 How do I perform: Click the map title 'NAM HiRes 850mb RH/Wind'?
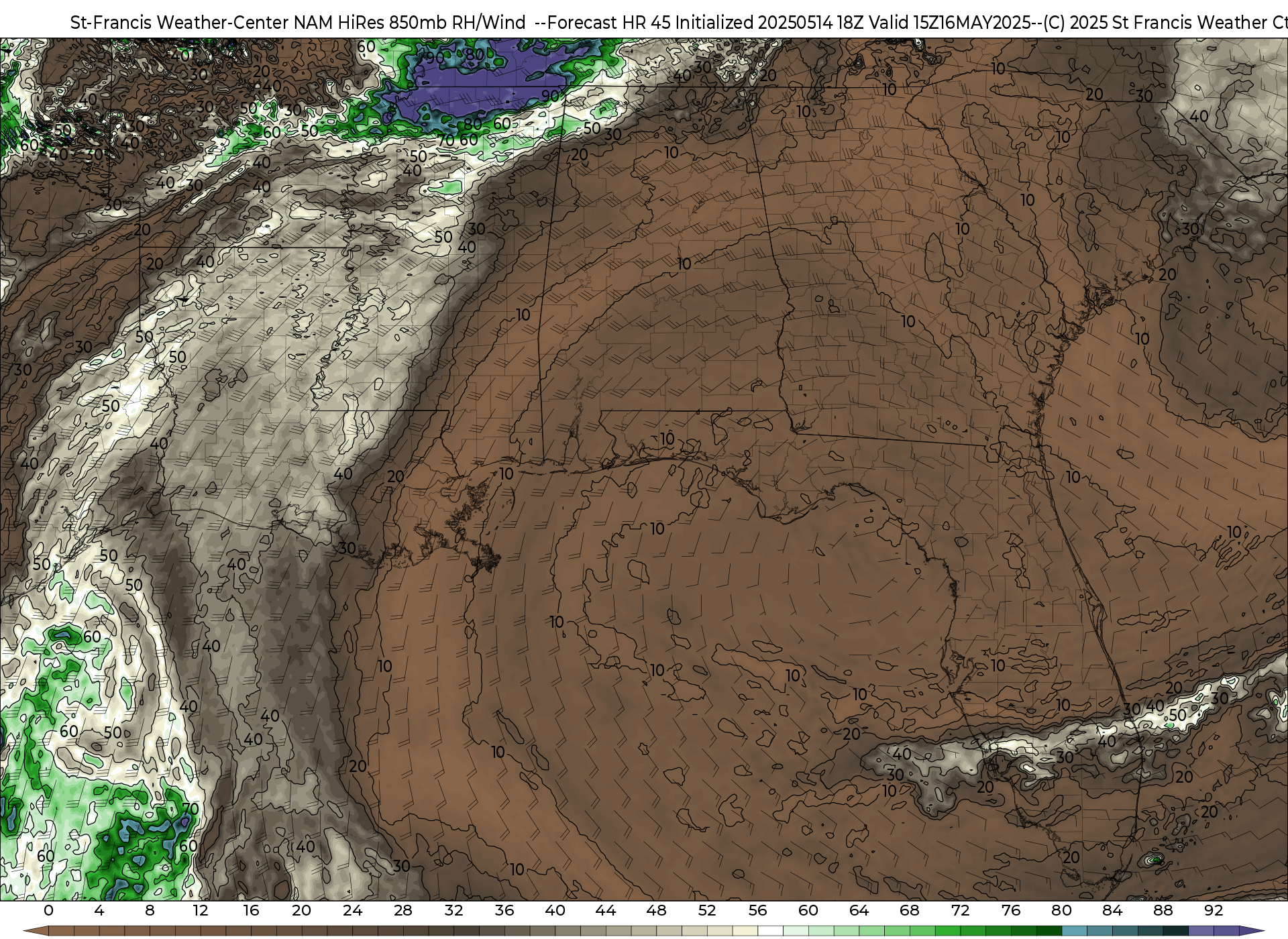(409, 23)
